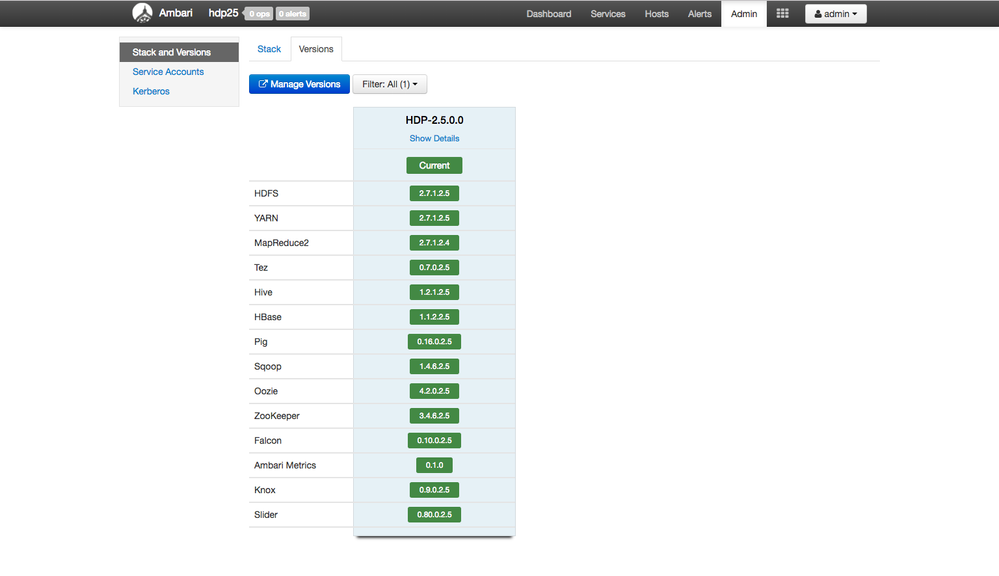Click the MapReduce2 service row label

click(x=282, y=243)
